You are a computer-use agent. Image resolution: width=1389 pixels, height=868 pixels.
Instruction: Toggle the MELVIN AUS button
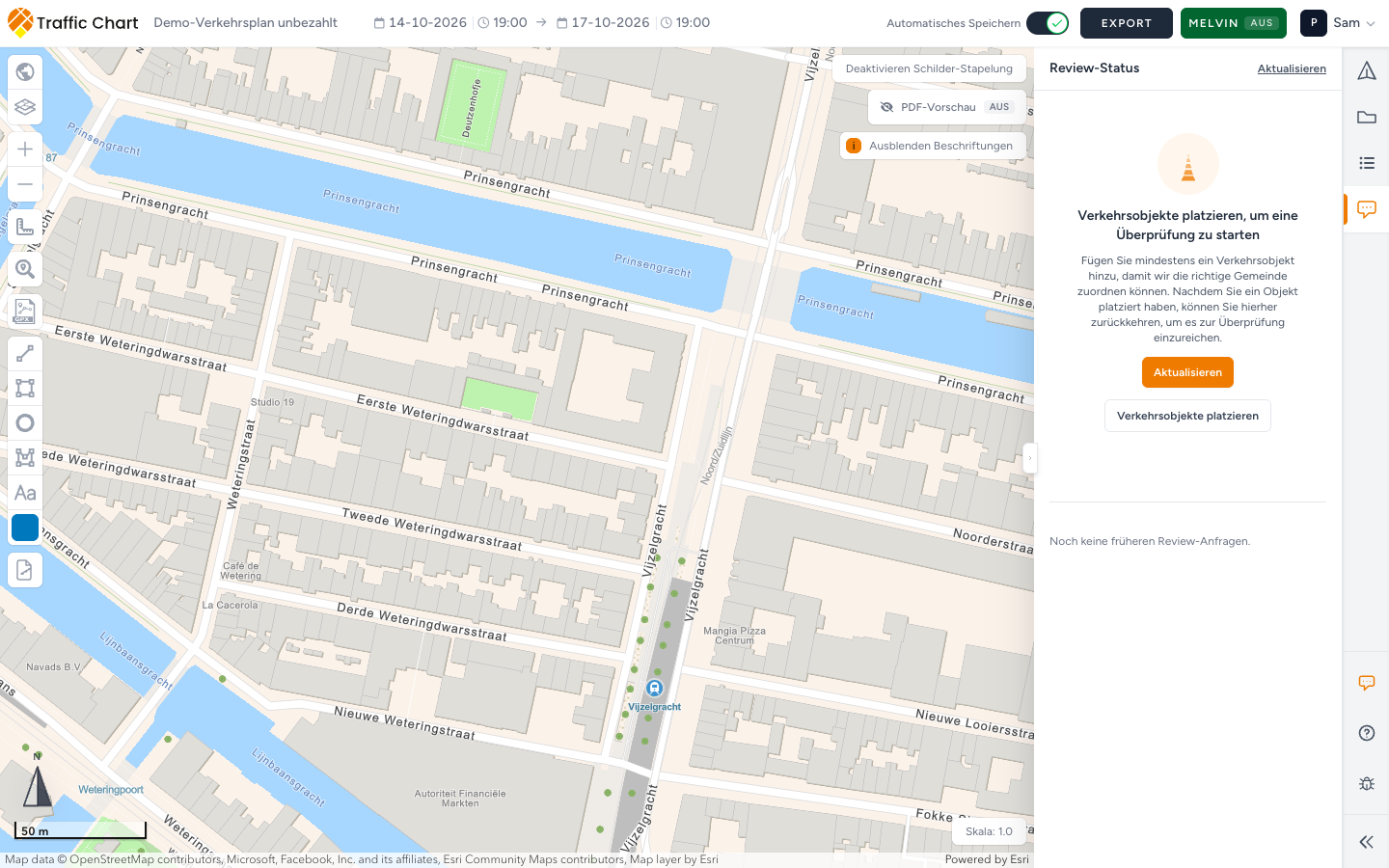coord(1234,23)
